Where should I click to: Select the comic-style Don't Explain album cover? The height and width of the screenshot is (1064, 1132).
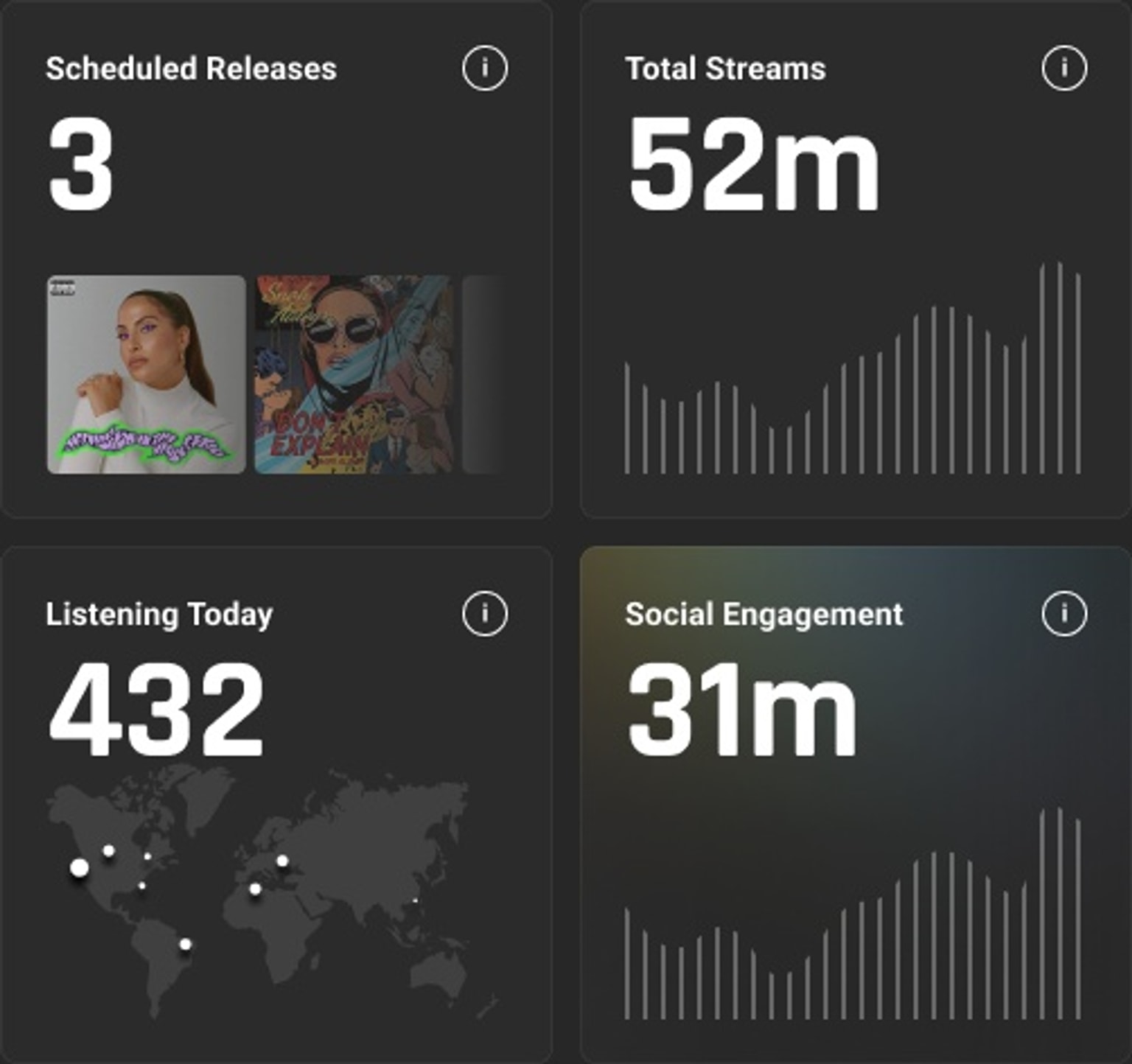354,374
